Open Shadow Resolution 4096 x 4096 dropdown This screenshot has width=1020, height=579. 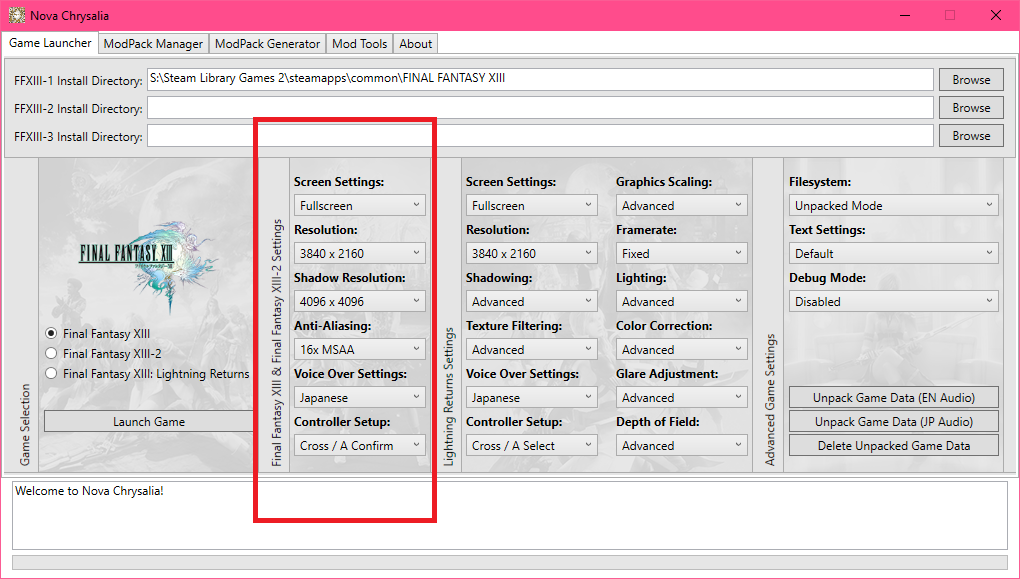(360, 302)
